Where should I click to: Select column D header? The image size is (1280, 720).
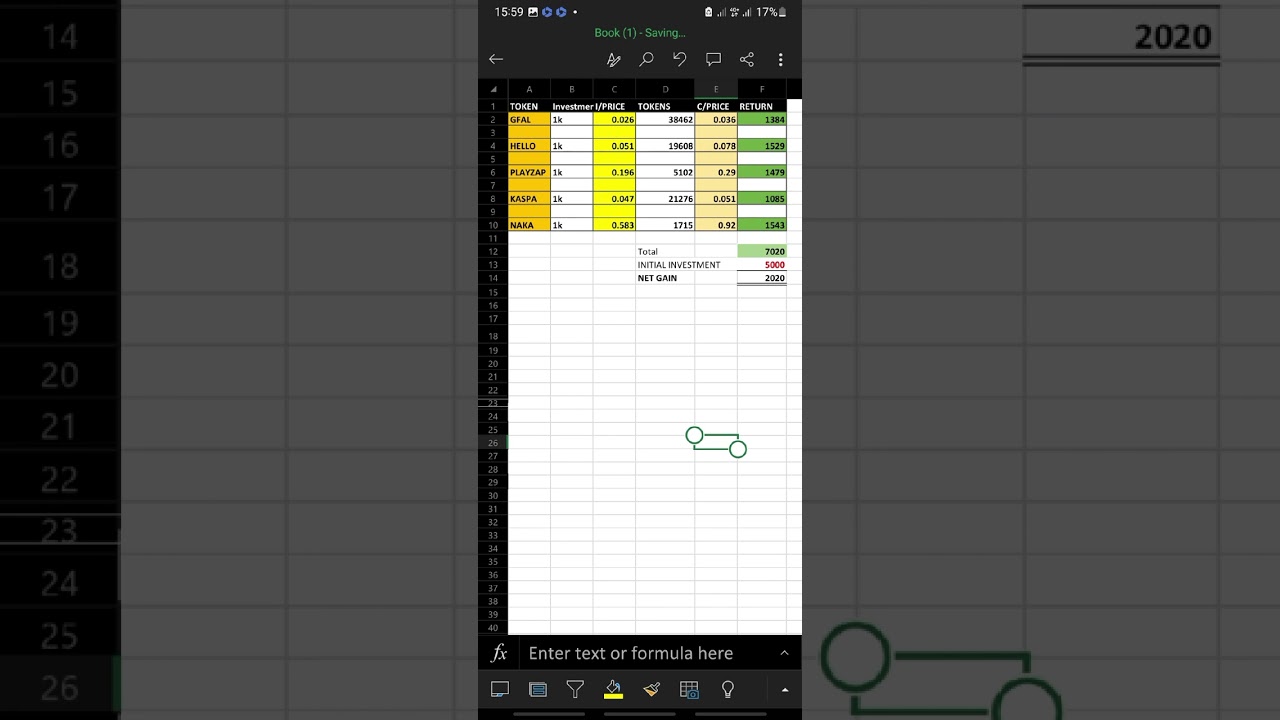[665, 90]
